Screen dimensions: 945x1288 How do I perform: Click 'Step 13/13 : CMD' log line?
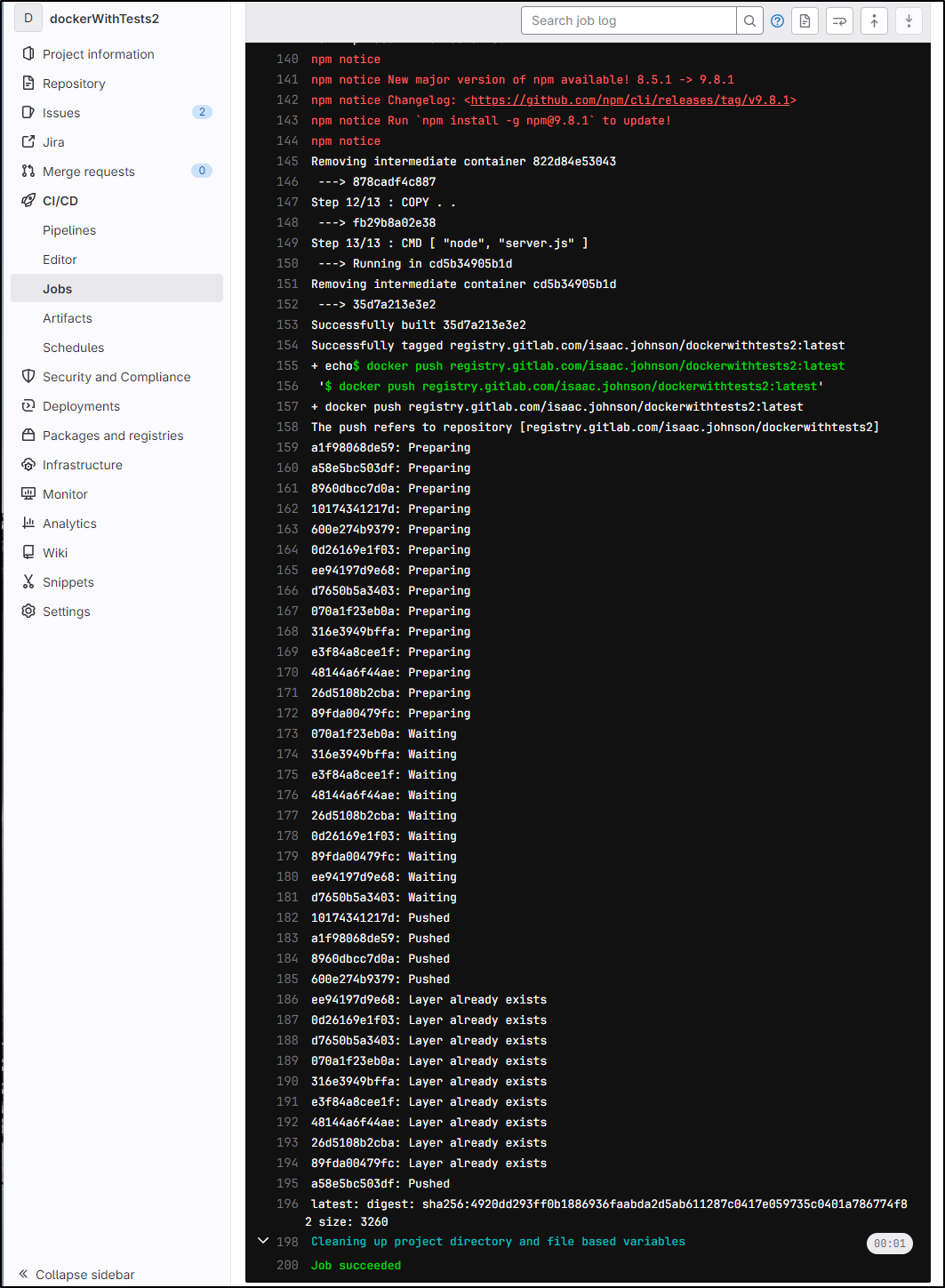pyautogui.click(x=450, y=243)
